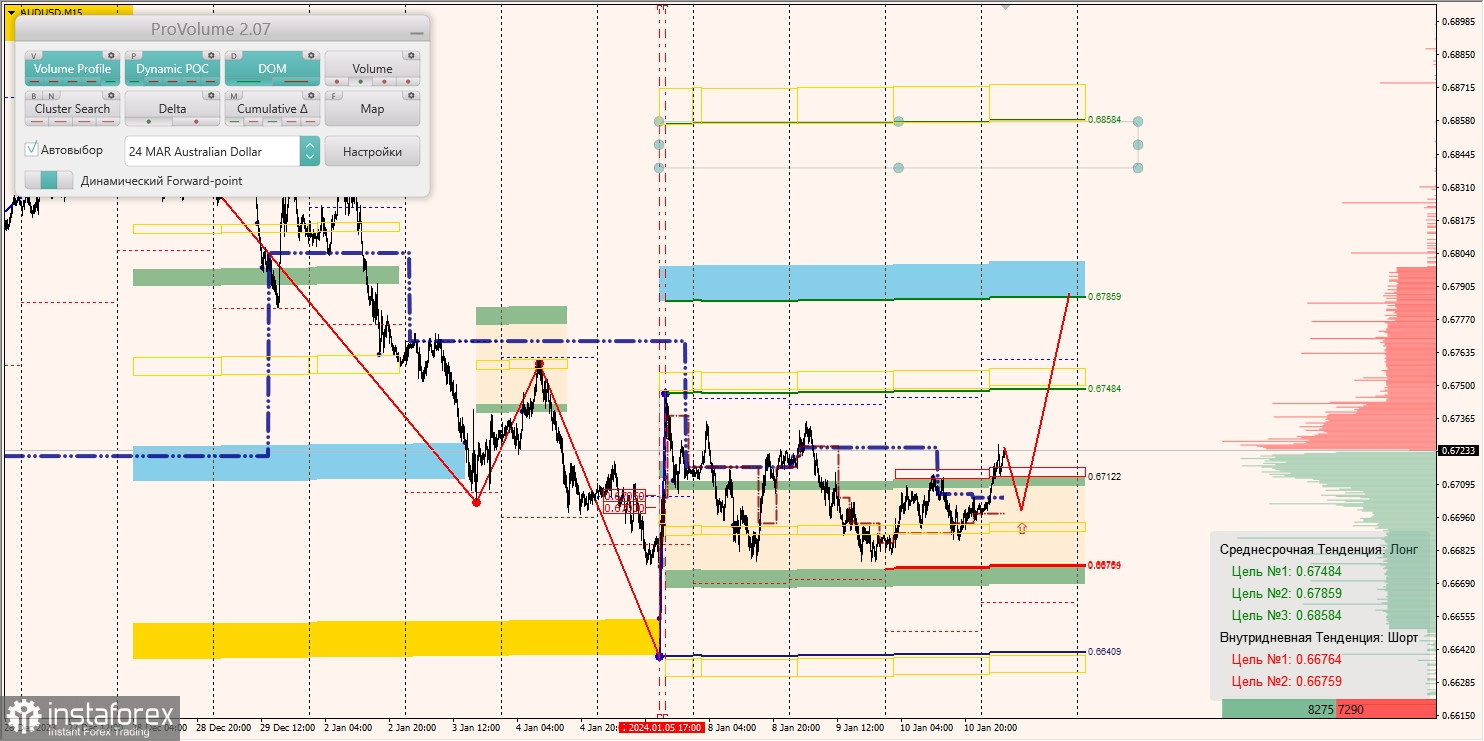Viewport: 1484px width, 741px height.
Task: Select the yellow zone near 0.66409
Action: point(395,639)
